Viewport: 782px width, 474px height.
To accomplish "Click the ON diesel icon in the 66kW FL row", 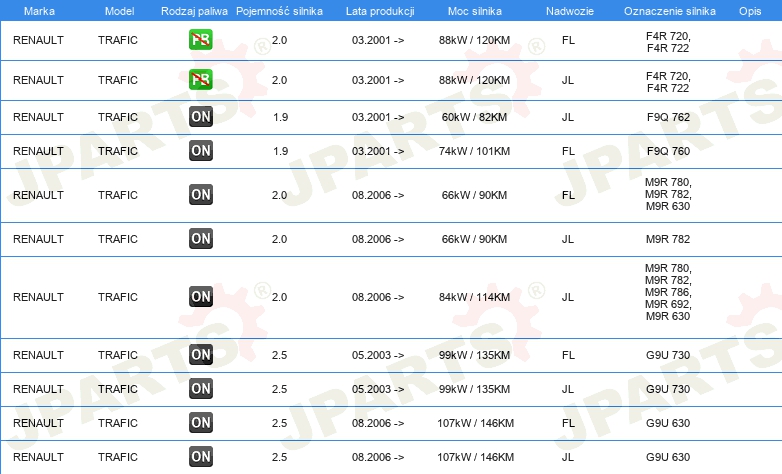I will tap(201, 195).
